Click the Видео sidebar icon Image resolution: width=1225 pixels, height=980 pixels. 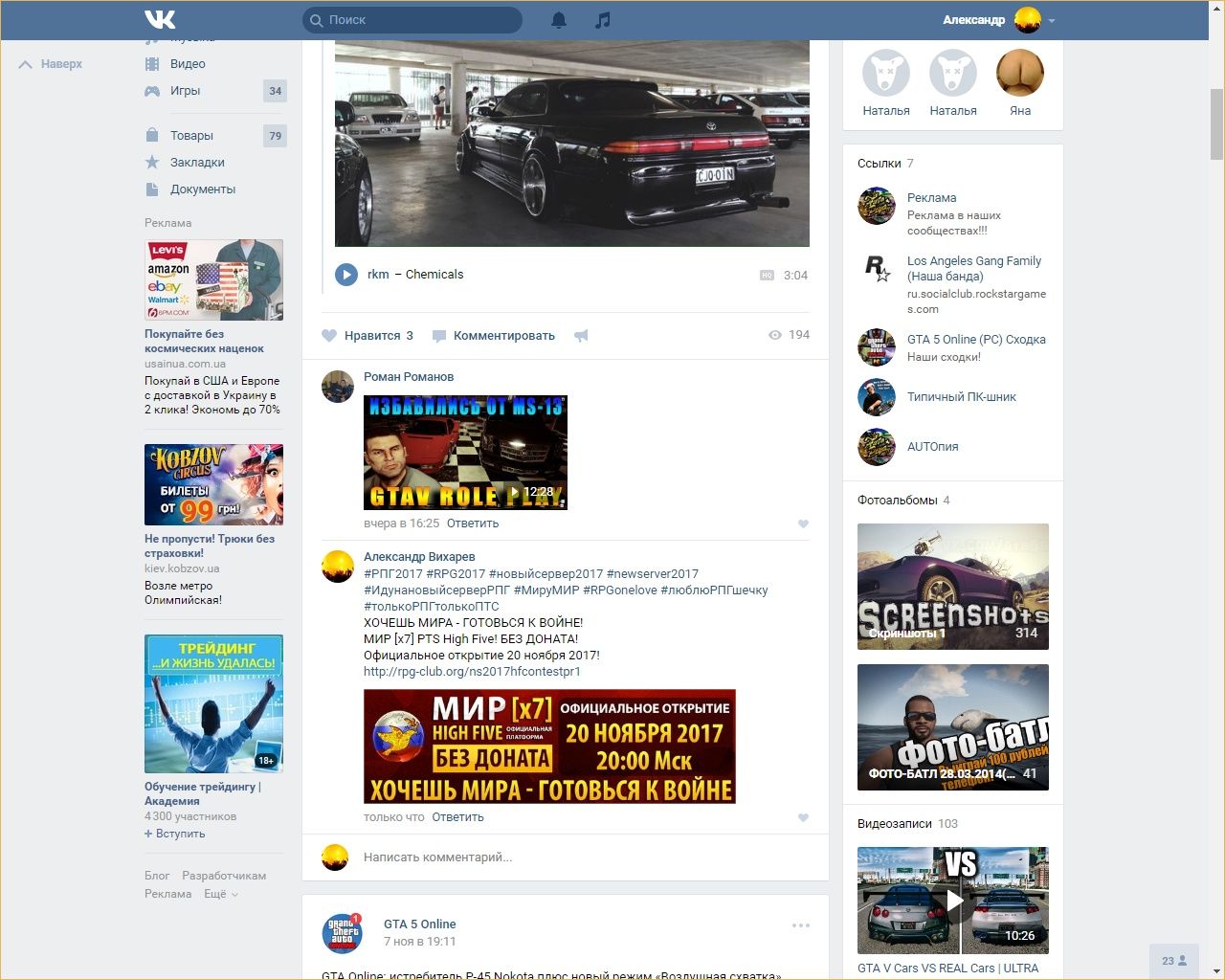152,64
